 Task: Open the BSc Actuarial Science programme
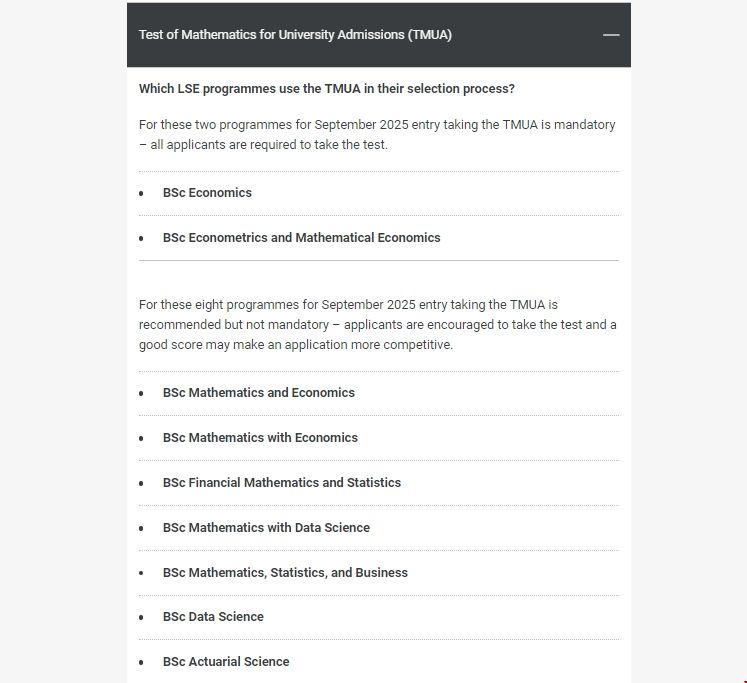(226, 662)
